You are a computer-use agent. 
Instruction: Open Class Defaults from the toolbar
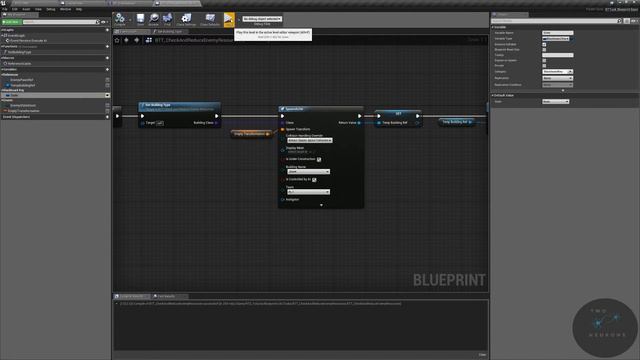210,19
